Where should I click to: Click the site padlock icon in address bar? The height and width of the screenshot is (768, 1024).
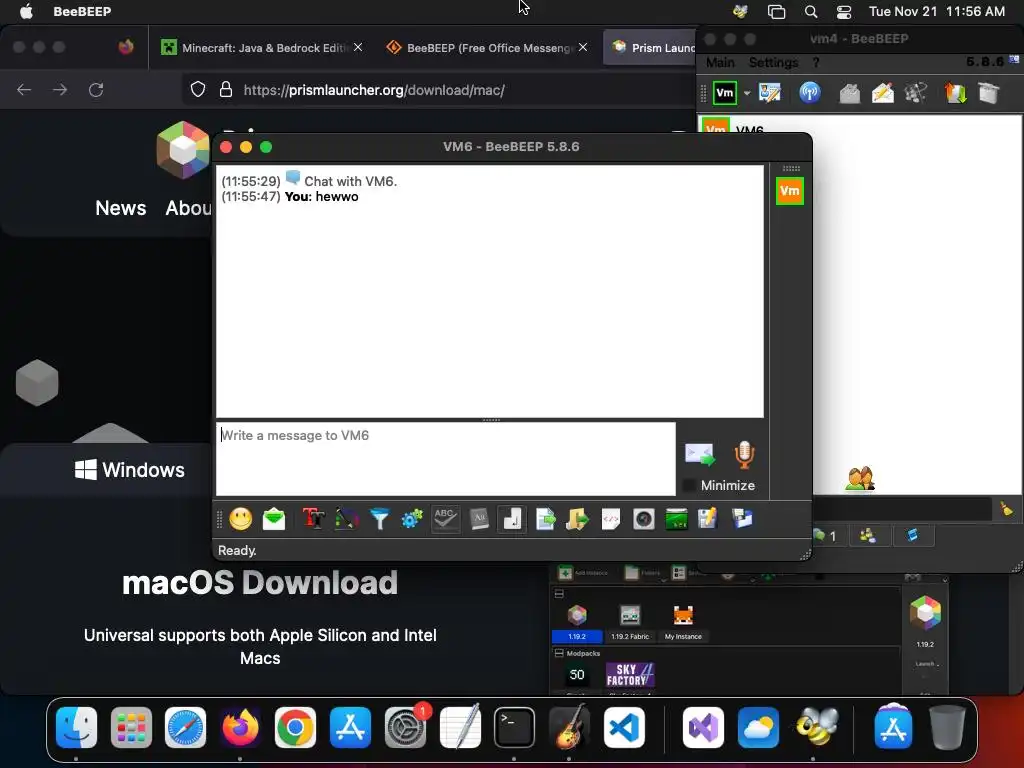tap(226, 89)
